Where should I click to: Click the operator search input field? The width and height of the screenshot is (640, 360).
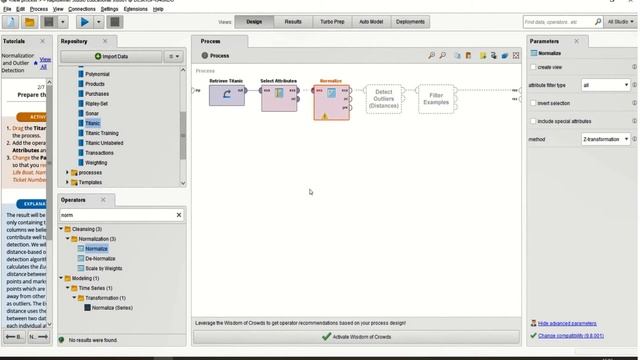point(117,215)
